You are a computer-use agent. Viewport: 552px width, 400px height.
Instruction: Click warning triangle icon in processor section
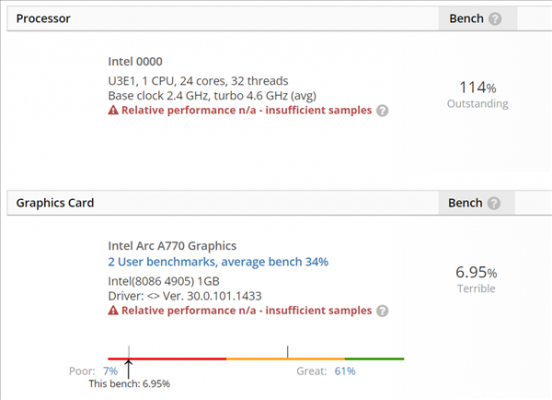click(113, 110)
